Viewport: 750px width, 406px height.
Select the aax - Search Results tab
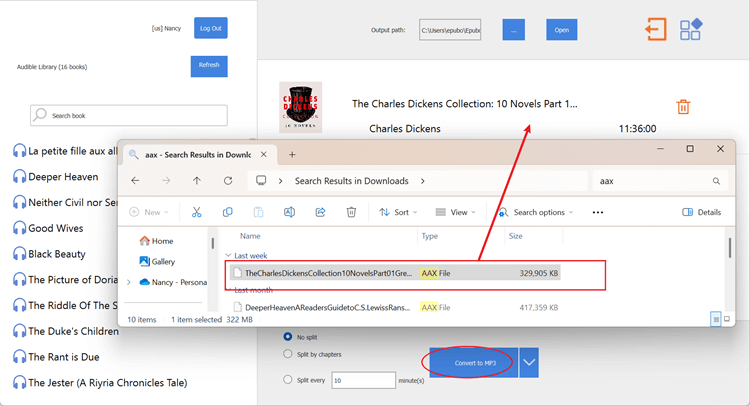[x=198, y=155]
